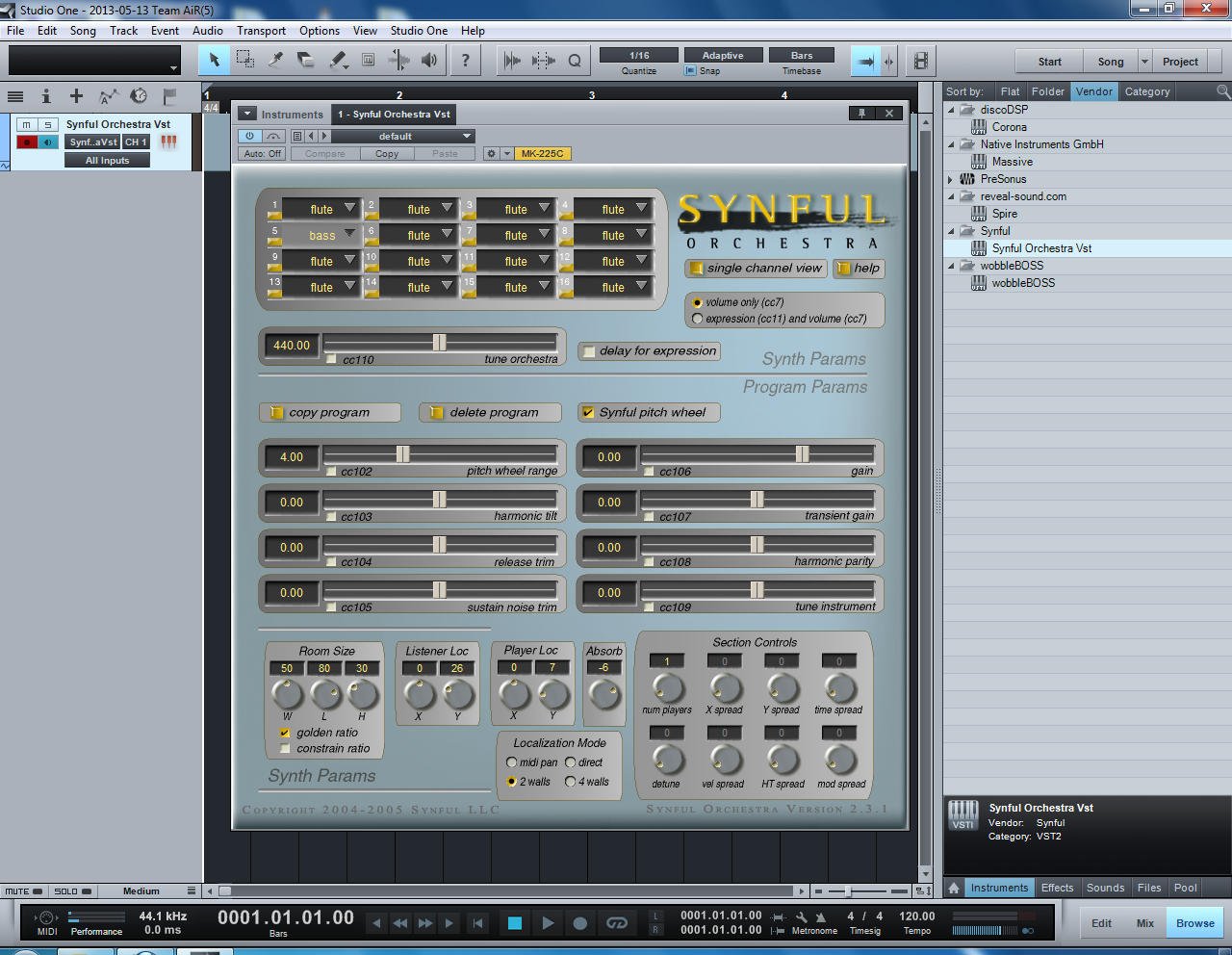1232x955 pixels.
Task: Click the copy program button
Action: click(x=329, y=412)
